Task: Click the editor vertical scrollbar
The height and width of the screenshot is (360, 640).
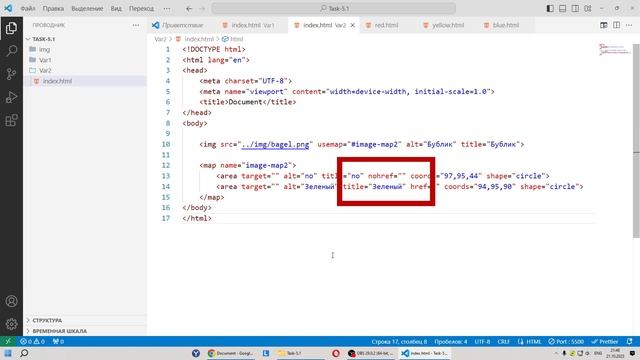Action: coord(636,141)
